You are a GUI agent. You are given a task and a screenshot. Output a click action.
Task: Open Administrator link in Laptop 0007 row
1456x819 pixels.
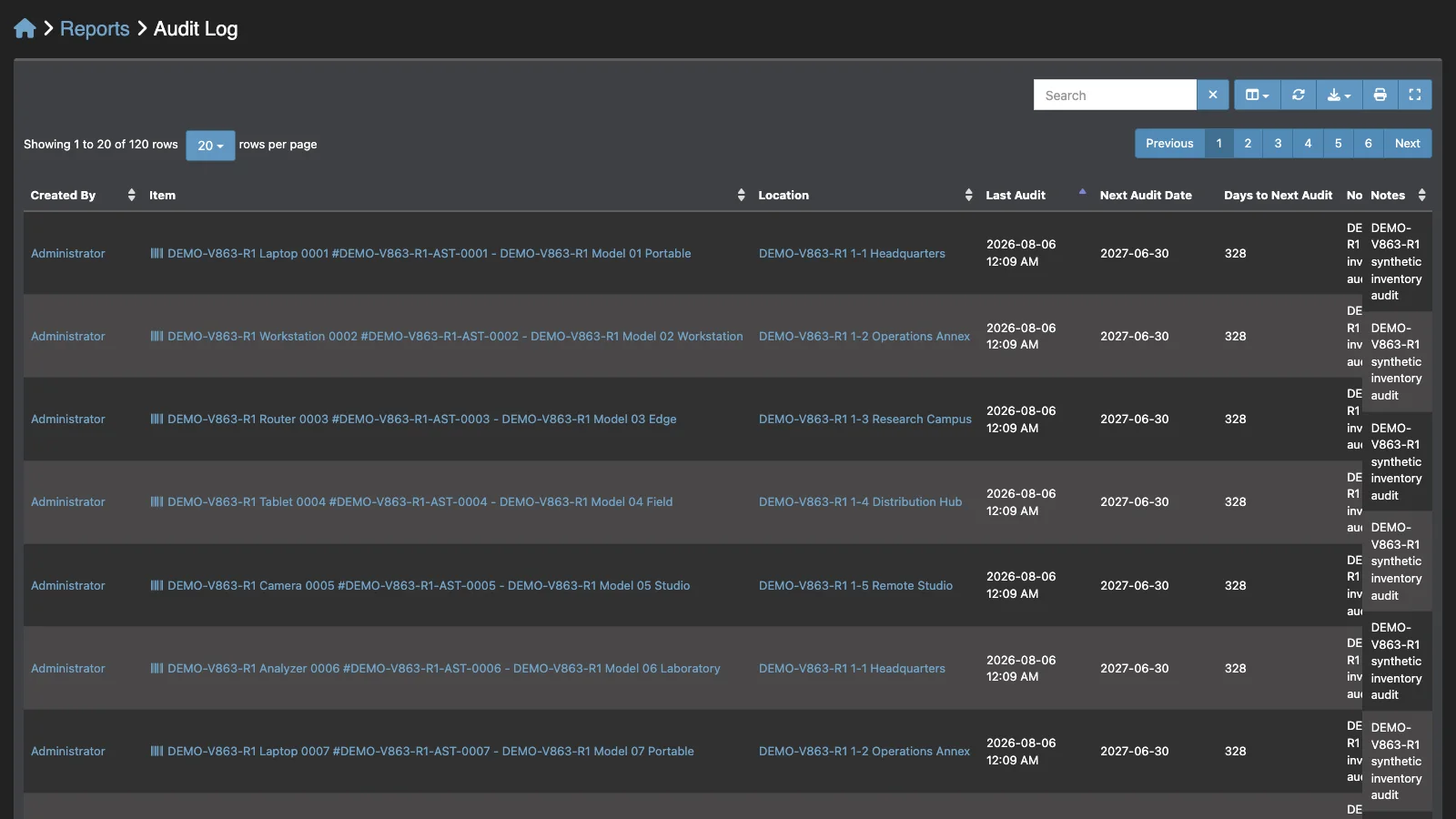click(x=68, y=751)
